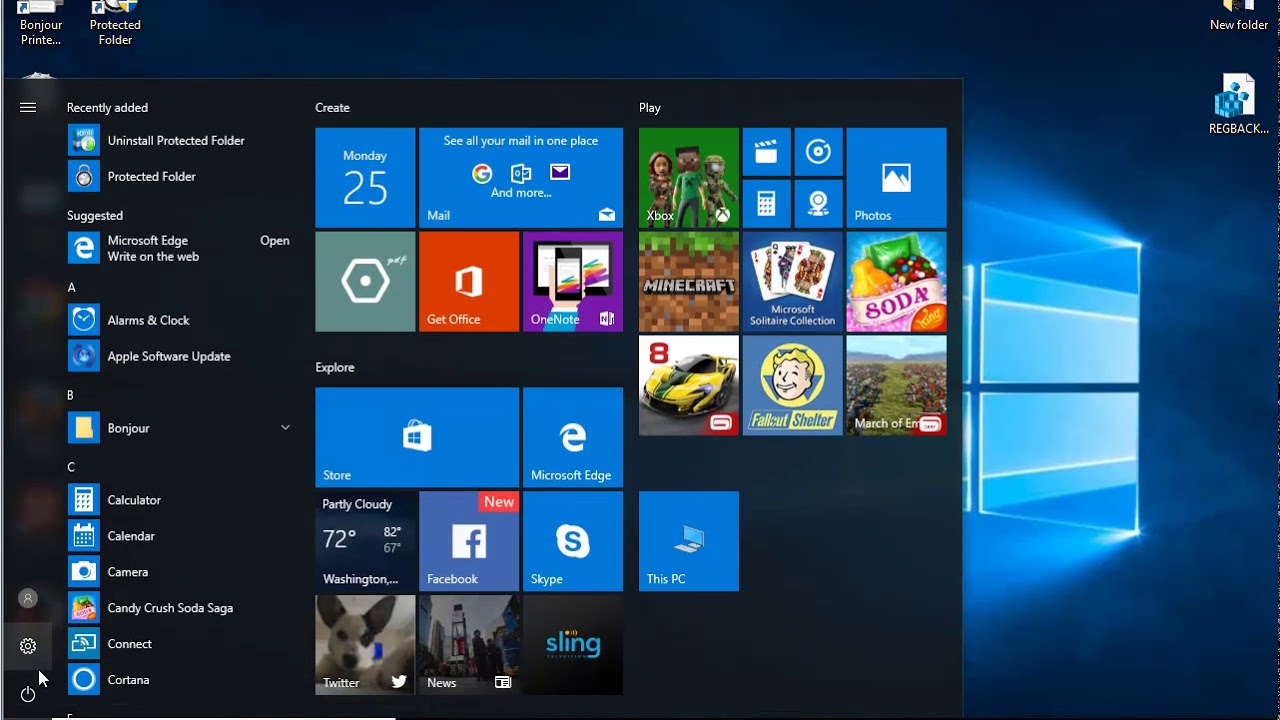This screenshot has height=720, width=1280.
Task: Select the Protected Folder desktop icon
Action: point(115,24)
